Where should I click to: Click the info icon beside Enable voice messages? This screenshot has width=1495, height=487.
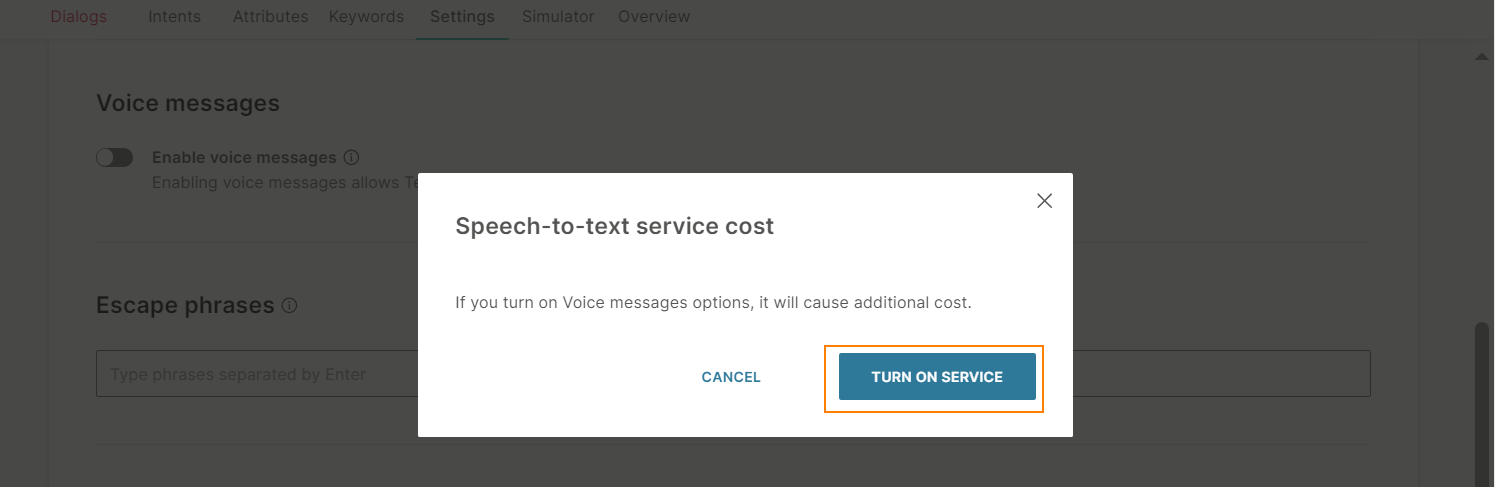tap(351, 158)
